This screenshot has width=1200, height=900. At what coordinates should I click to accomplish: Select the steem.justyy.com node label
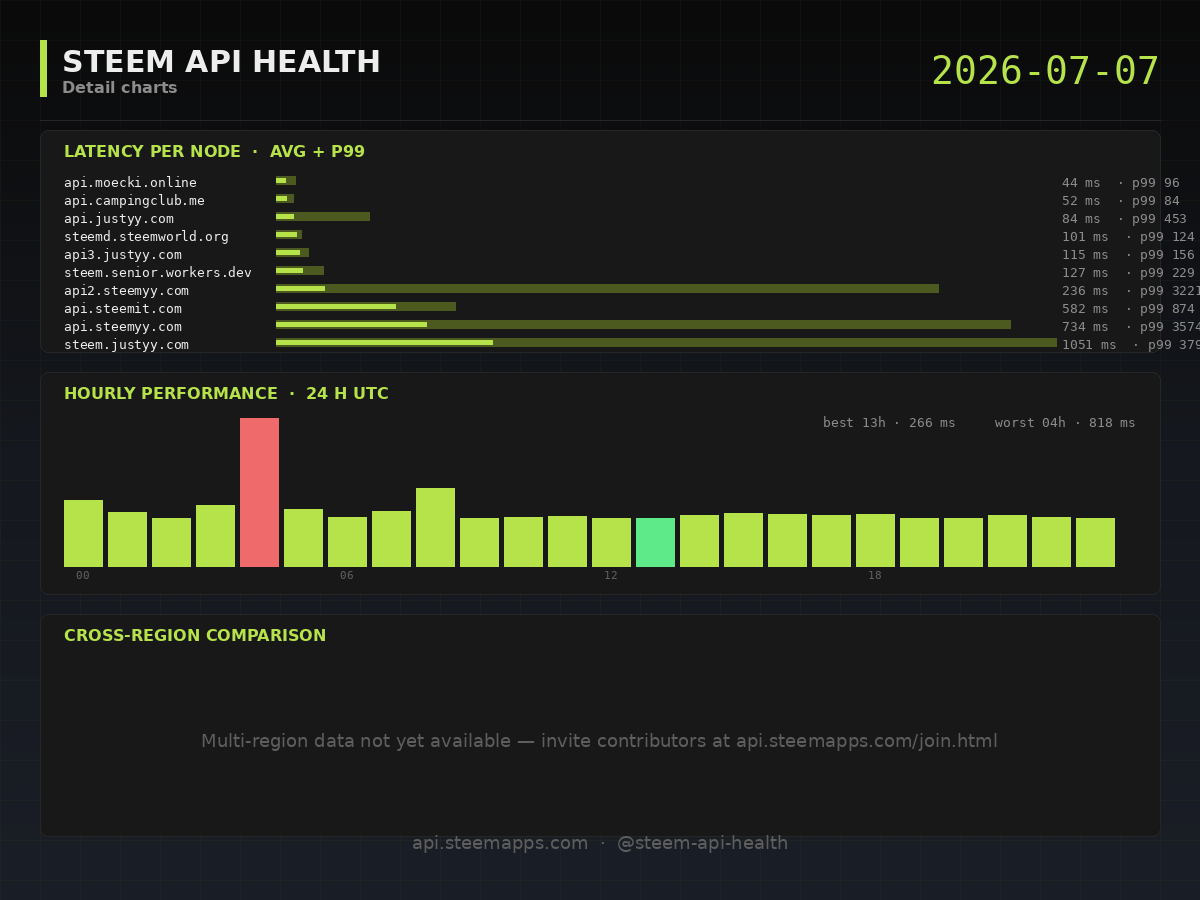pyautogui.click(x=126, y=345)
